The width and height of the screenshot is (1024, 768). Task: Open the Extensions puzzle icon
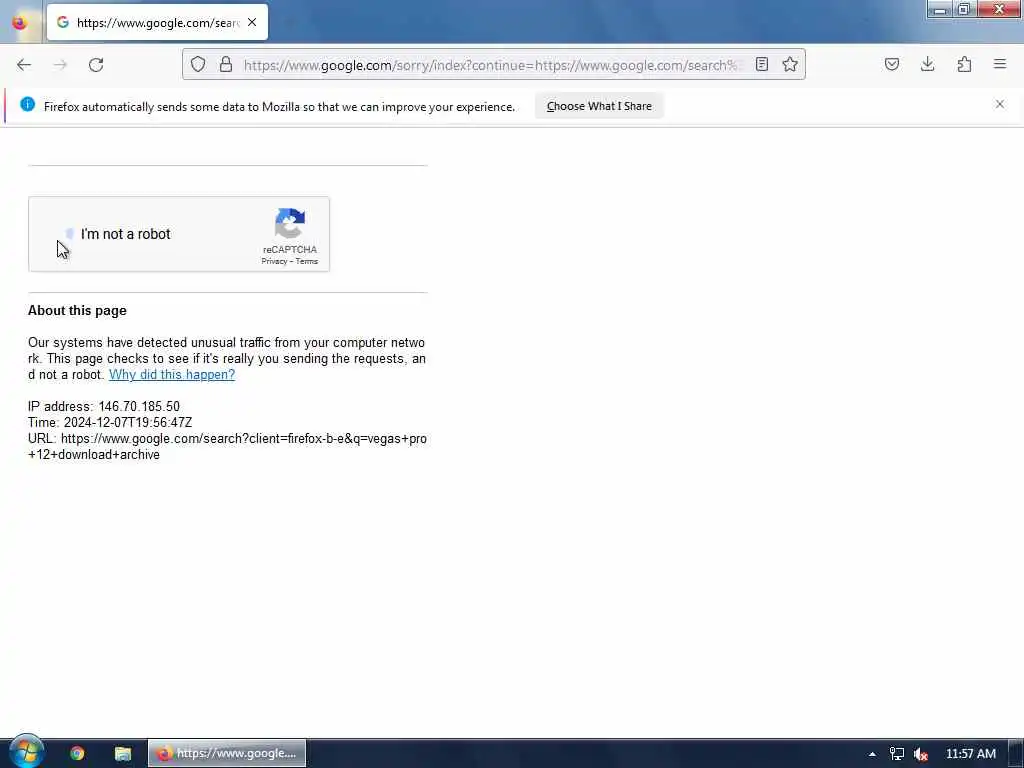tap(964, 64)
